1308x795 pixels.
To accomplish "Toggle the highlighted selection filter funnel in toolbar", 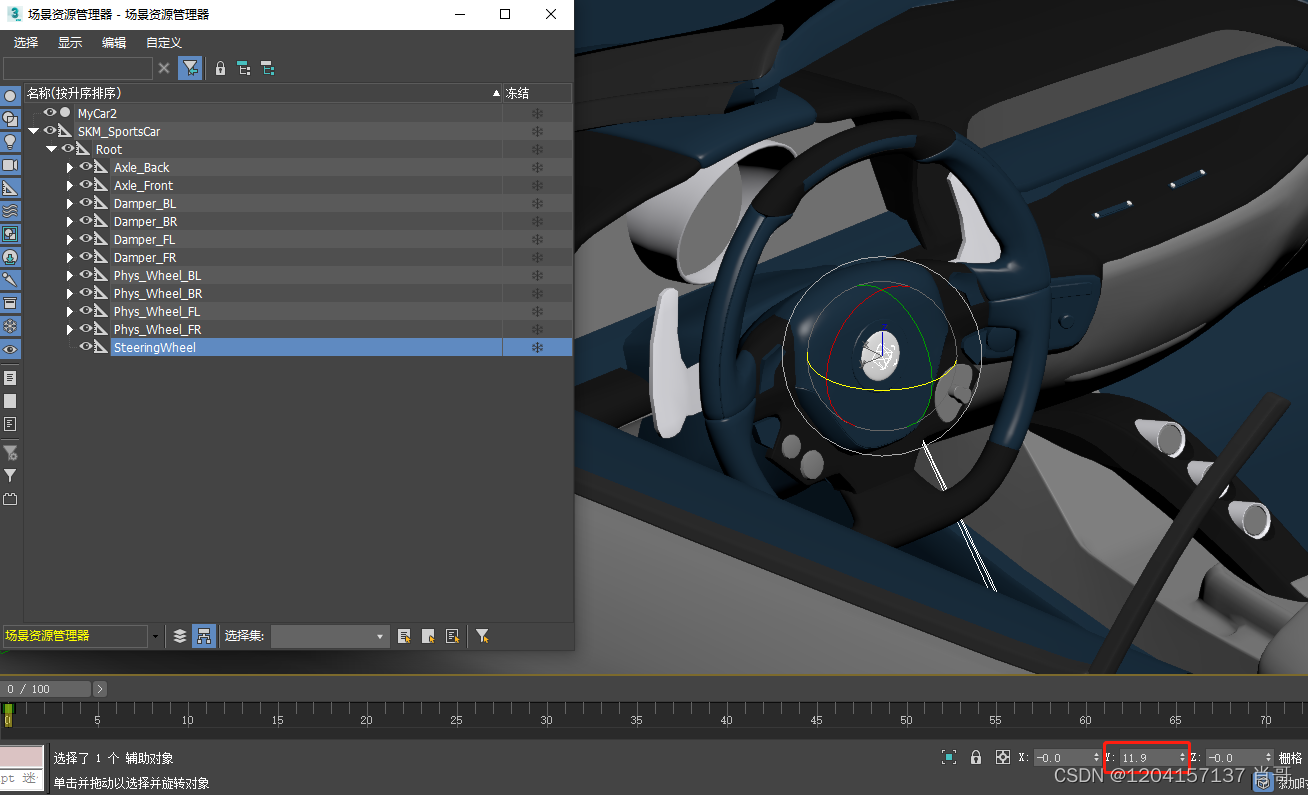I will [x=190, y=68].
